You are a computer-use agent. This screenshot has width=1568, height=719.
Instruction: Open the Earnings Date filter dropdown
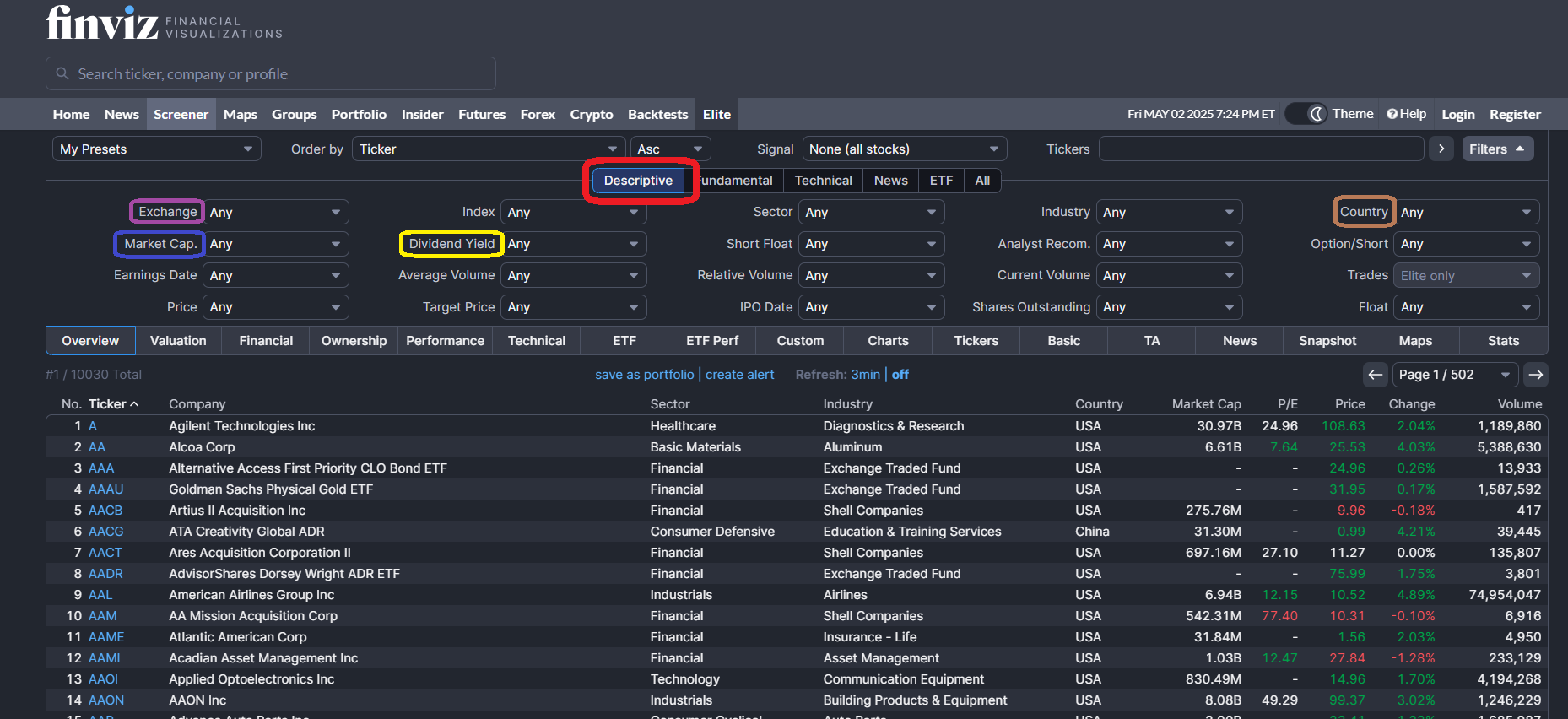coord(276,275)
